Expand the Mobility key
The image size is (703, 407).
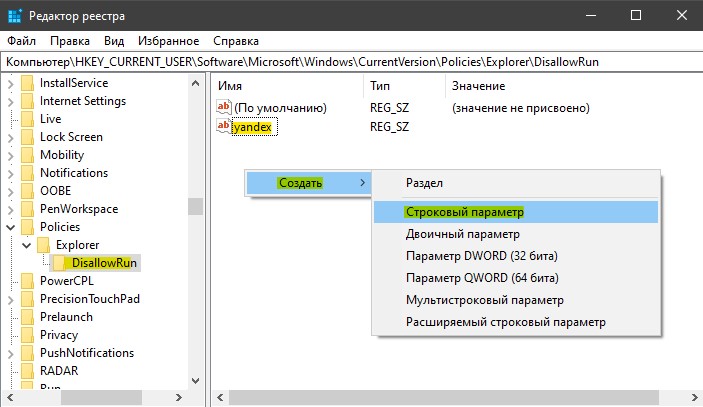(x=11, y=155)
